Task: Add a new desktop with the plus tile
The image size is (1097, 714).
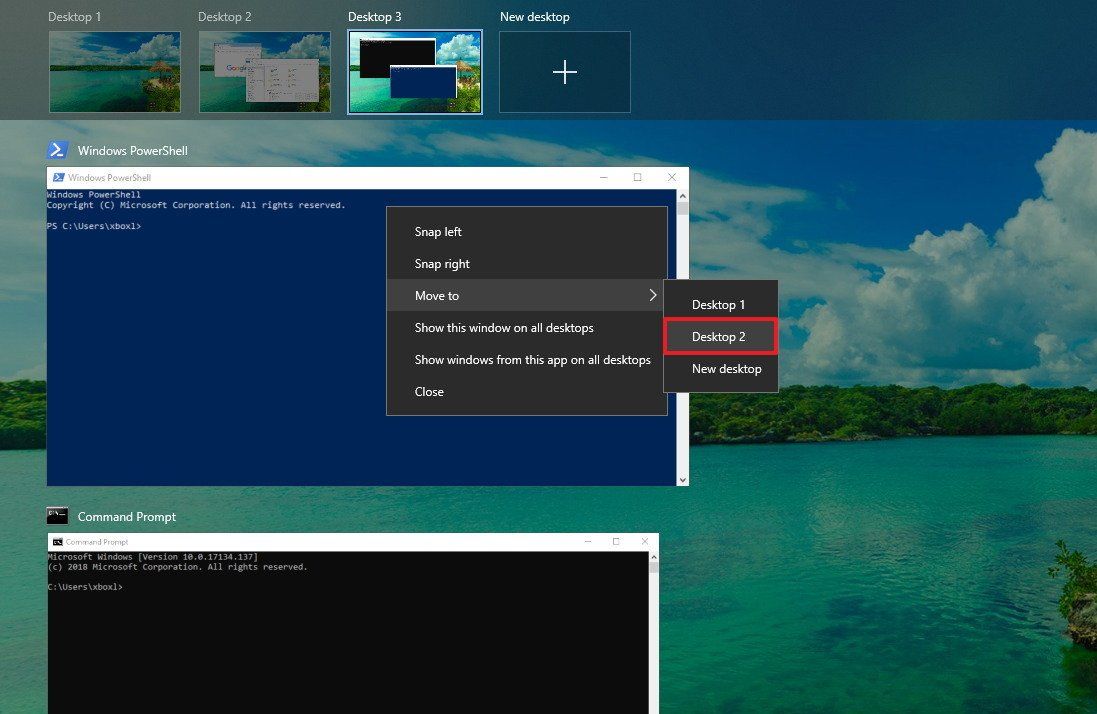Action: pos(565,72)
